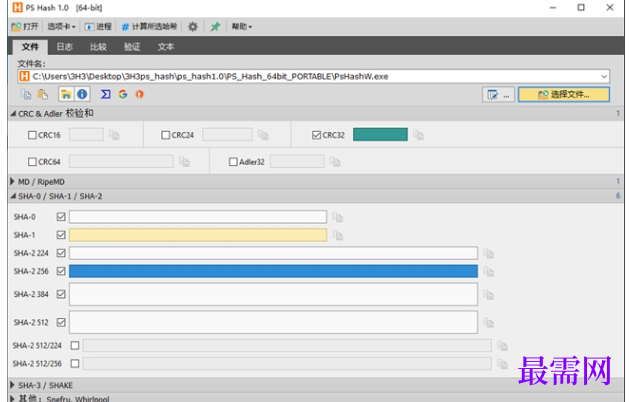Uncheck the SHA-0 checkbox
Screen dimensions: 630x402
61,217
